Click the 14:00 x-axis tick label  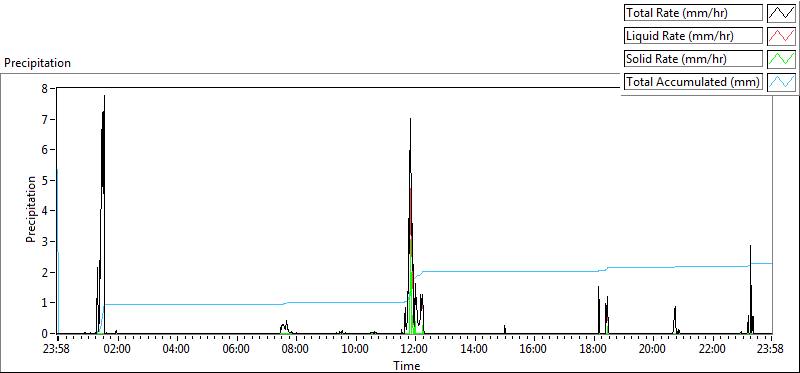(474, 350)
